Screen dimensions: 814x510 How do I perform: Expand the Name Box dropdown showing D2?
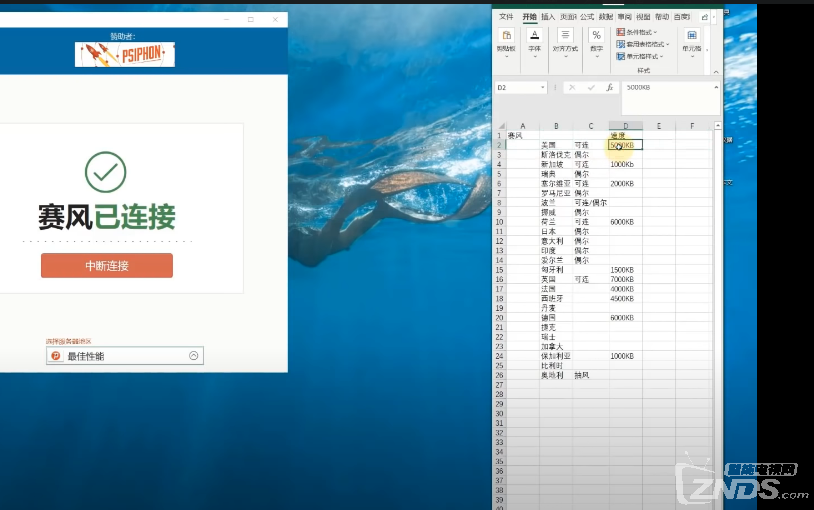click(x=542, y=87)
